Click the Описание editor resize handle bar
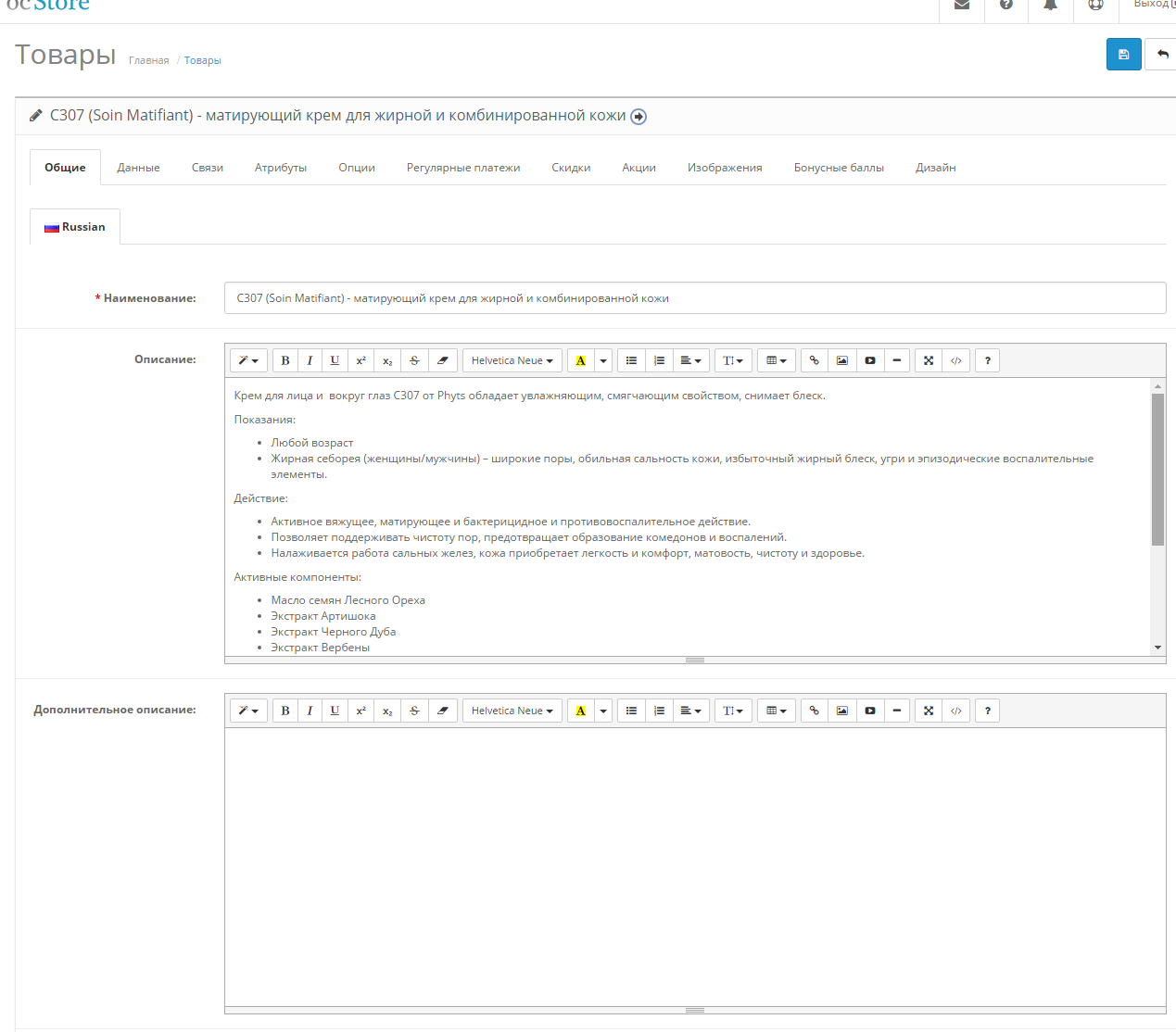This screenshot has width=1176, height=1032. pyautogui.click(x=695, y=660)
